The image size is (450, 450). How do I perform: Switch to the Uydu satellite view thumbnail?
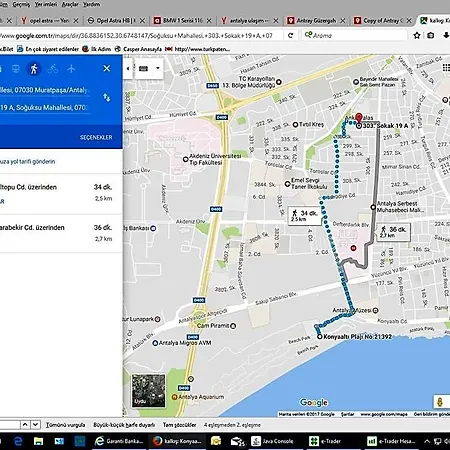[x=149, y=391]
